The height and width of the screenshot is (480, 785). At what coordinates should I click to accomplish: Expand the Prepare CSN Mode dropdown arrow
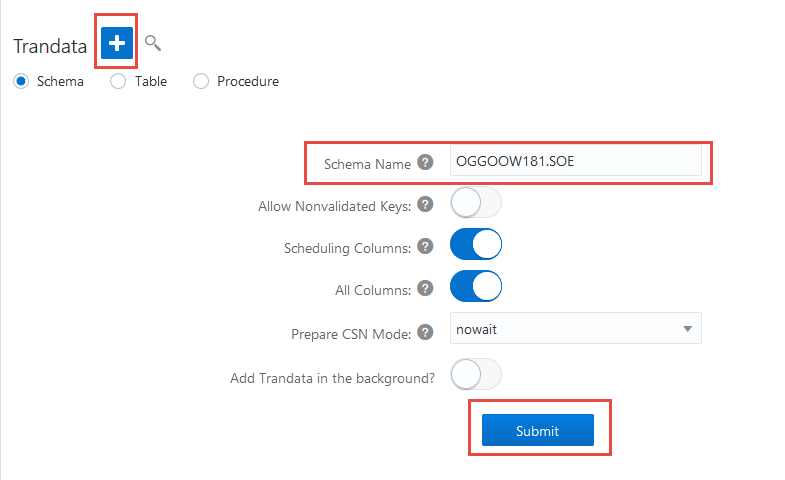pyautogui.click(x=687, y=329)
